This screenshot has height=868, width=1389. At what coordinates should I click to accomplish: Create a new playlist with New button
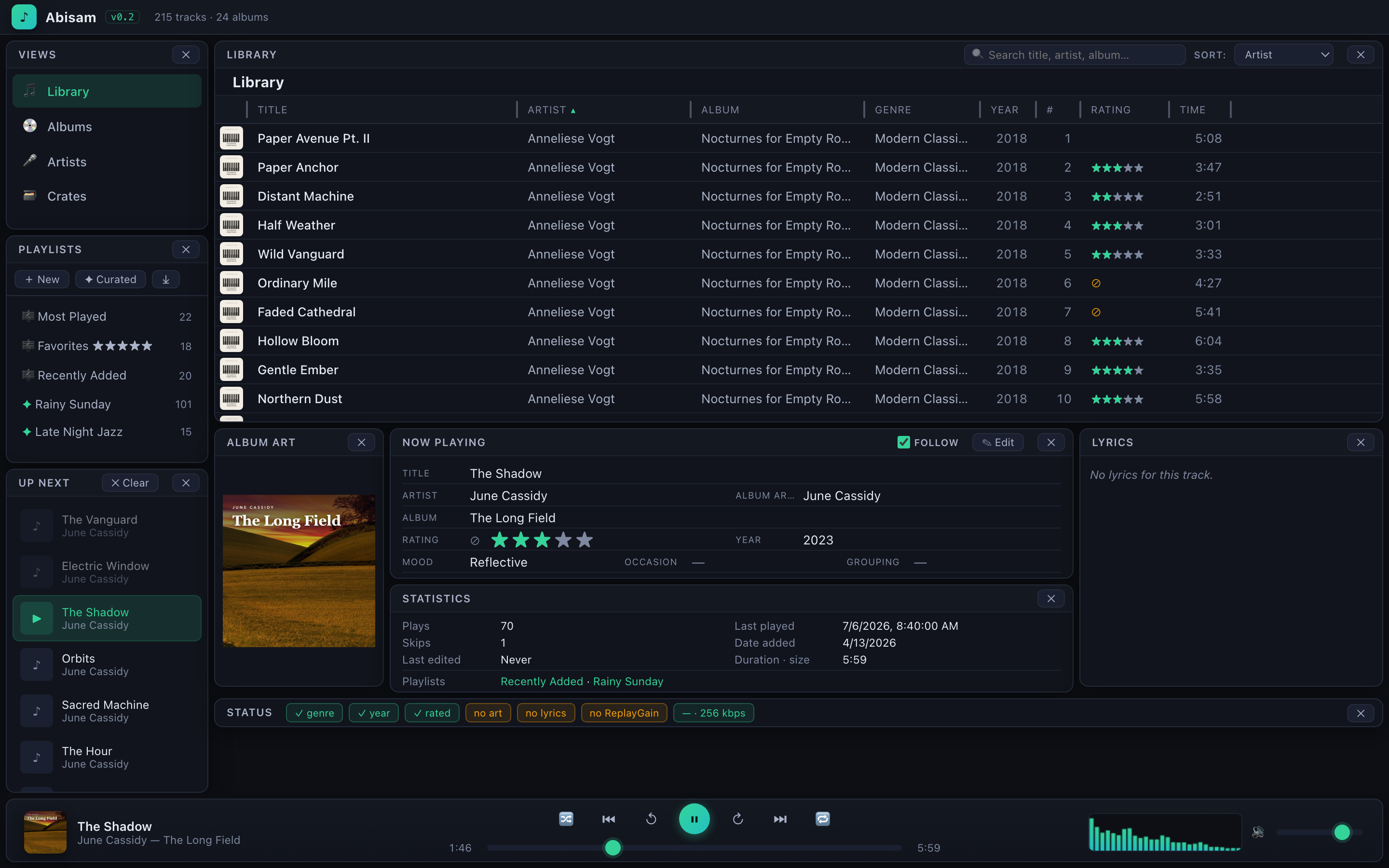42,279
